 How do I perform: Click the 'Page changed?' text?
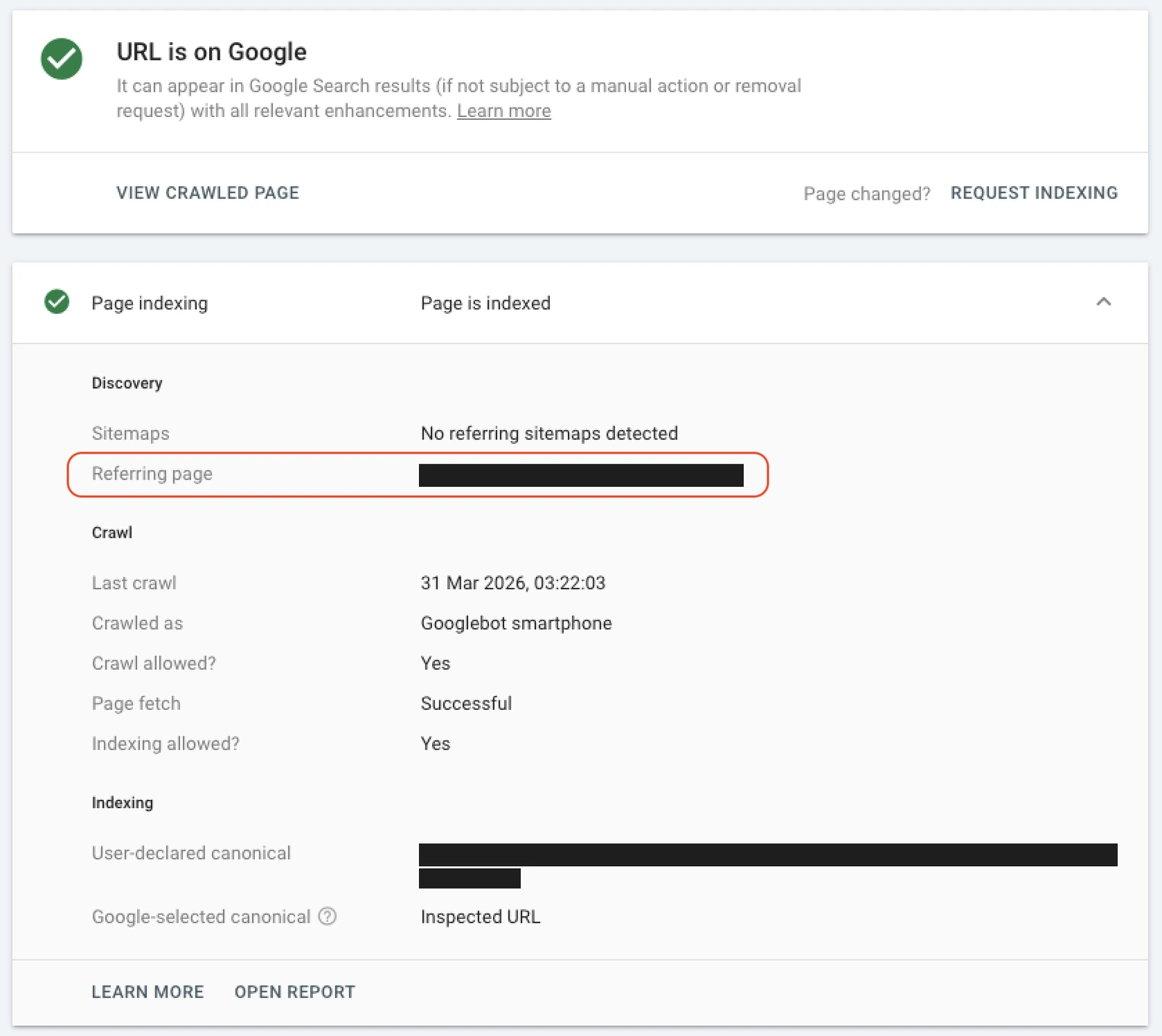tap(866, 194)
